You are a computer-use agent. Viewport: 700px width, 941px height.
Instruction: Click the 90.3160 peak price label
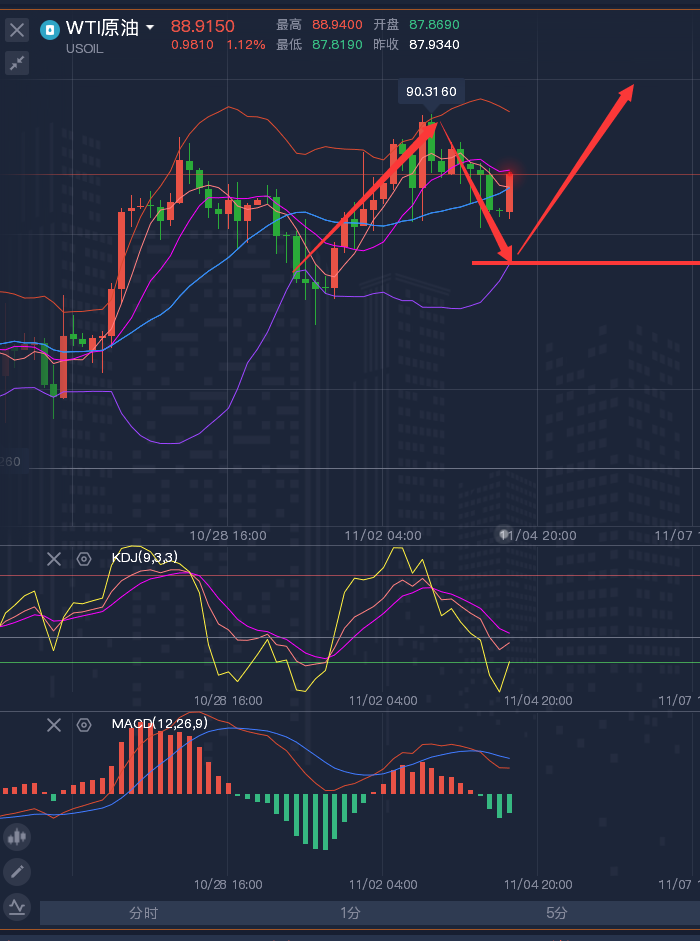click(431, 92)
